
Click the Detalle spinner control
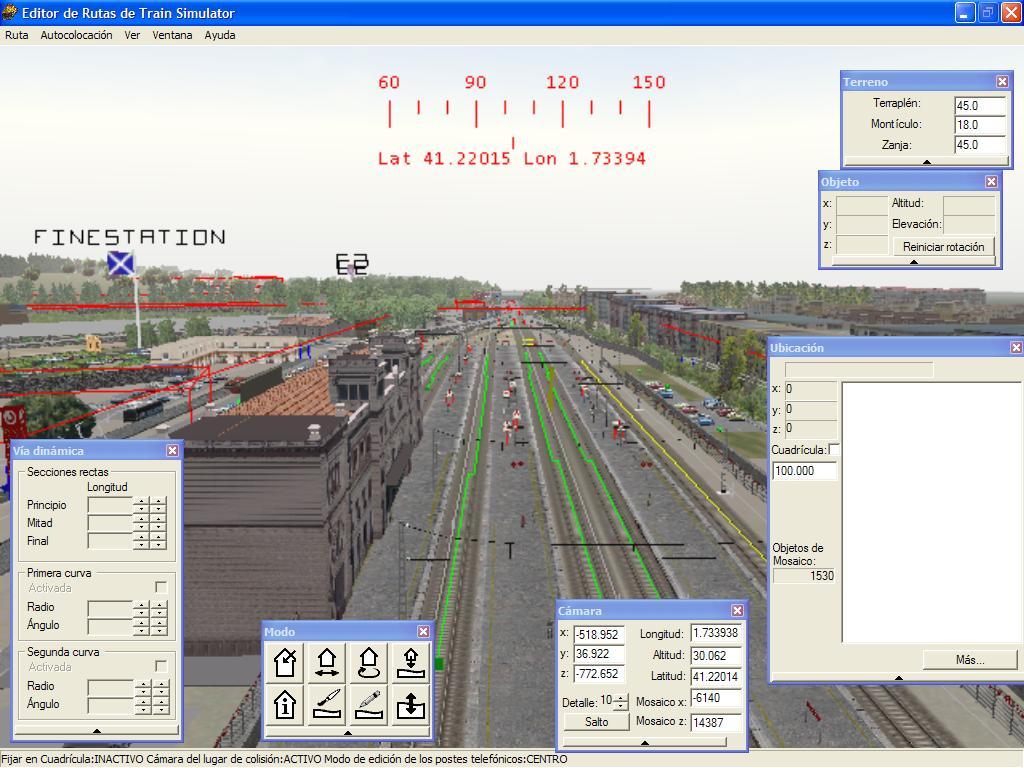[621, 702]
